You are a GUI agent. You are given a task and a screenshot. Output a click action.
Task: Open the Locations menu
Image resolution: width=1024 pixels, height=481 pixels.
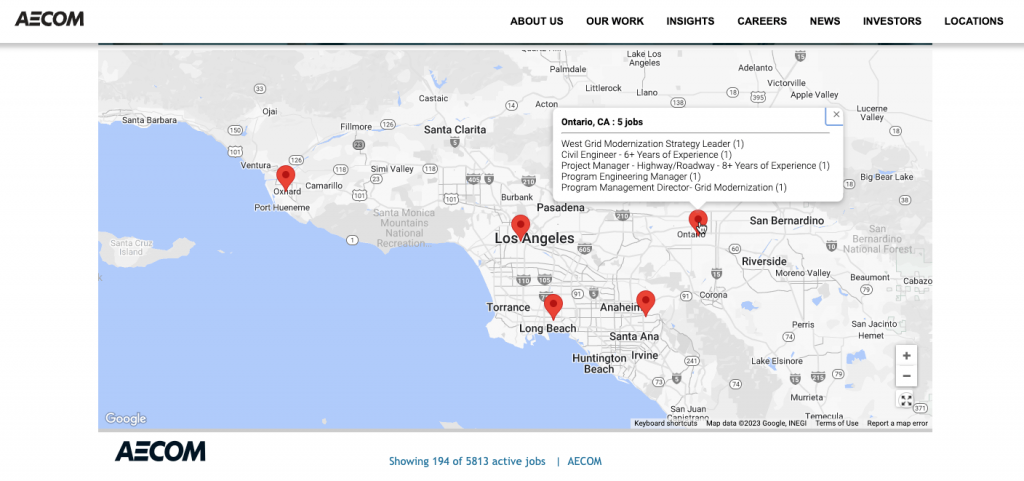[x=974, y=21]
